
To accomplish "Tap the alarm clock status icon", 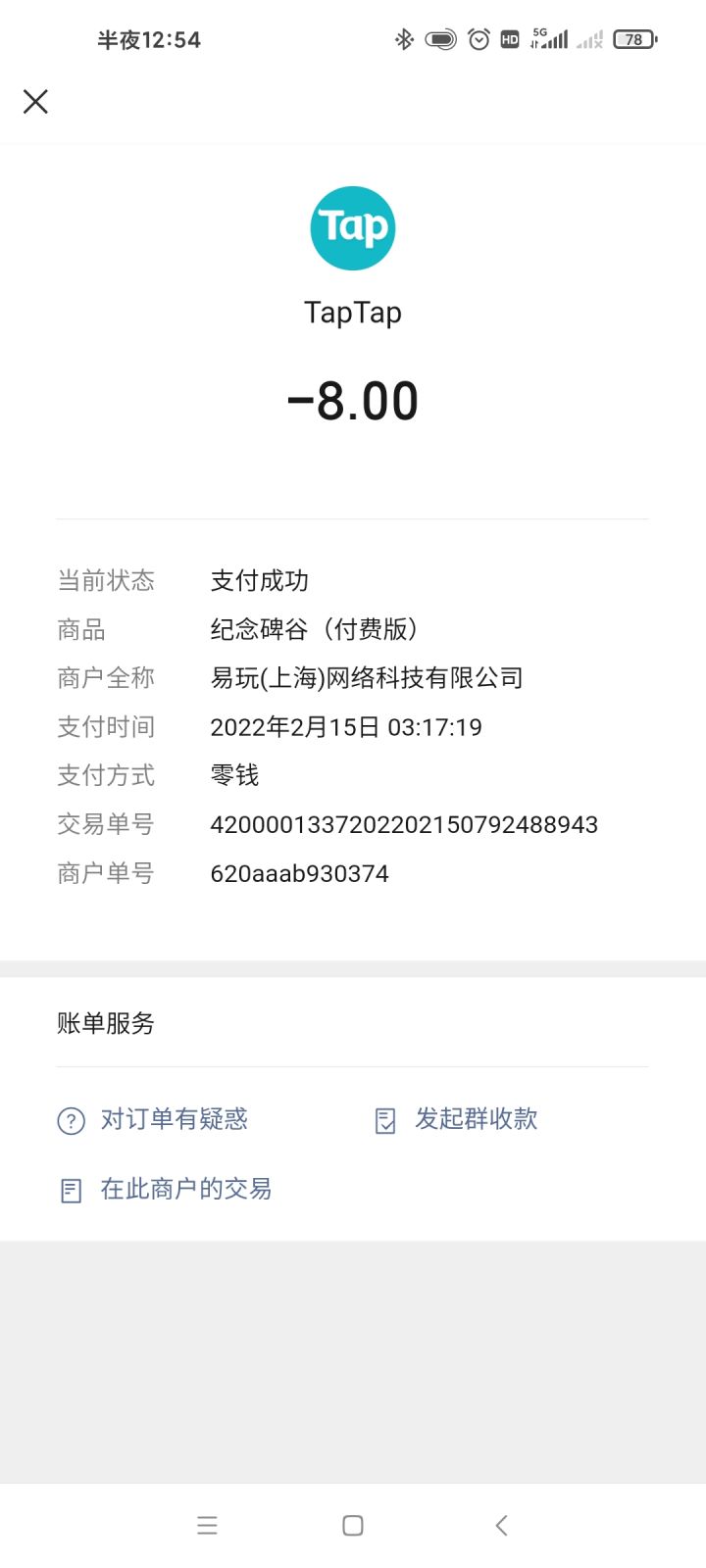I will tap(479, 39).
